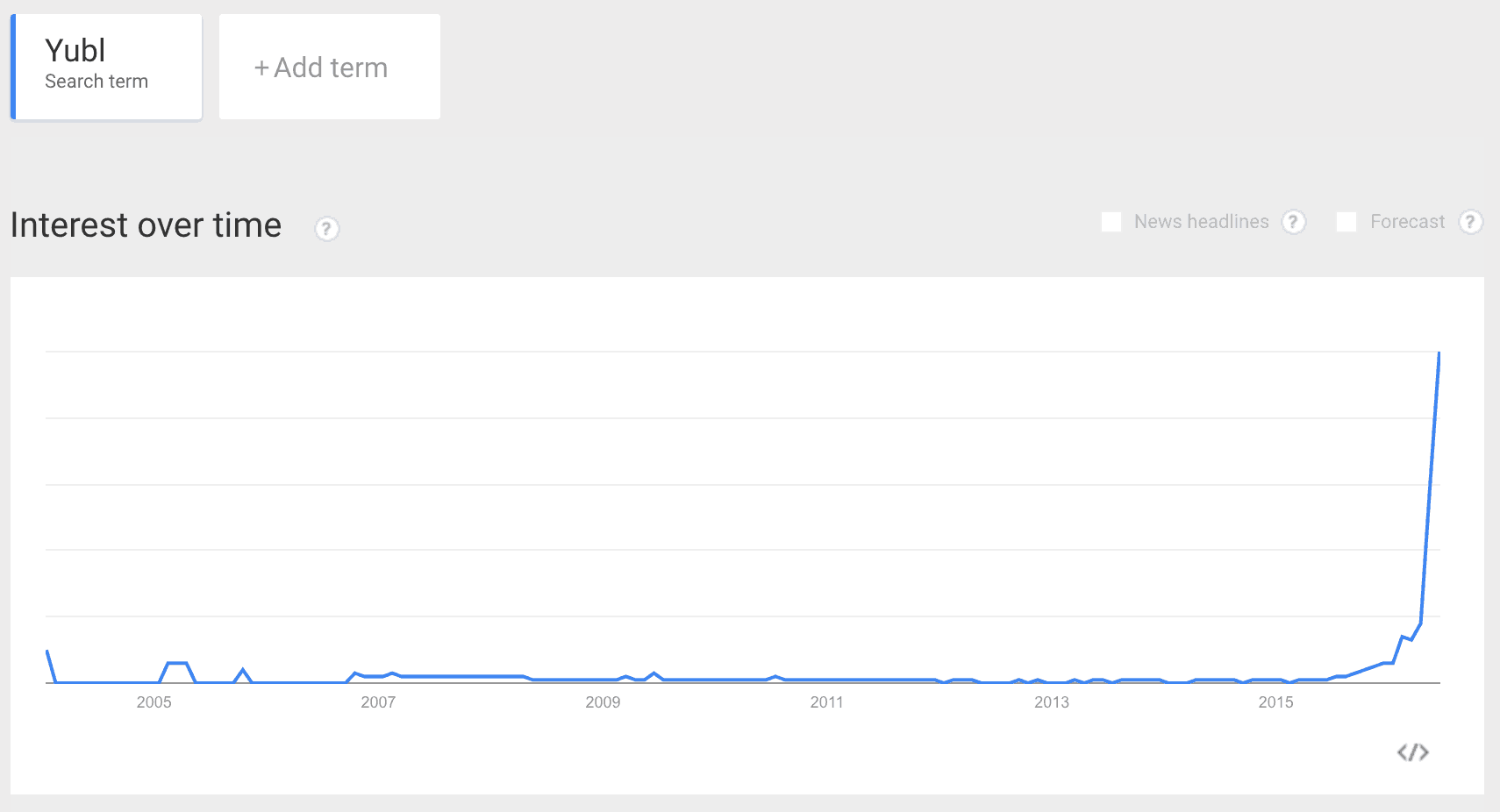This screenshot has width=1500, height=812.
Task: Expand the Add term input card
Action: [x=329, y=67]
